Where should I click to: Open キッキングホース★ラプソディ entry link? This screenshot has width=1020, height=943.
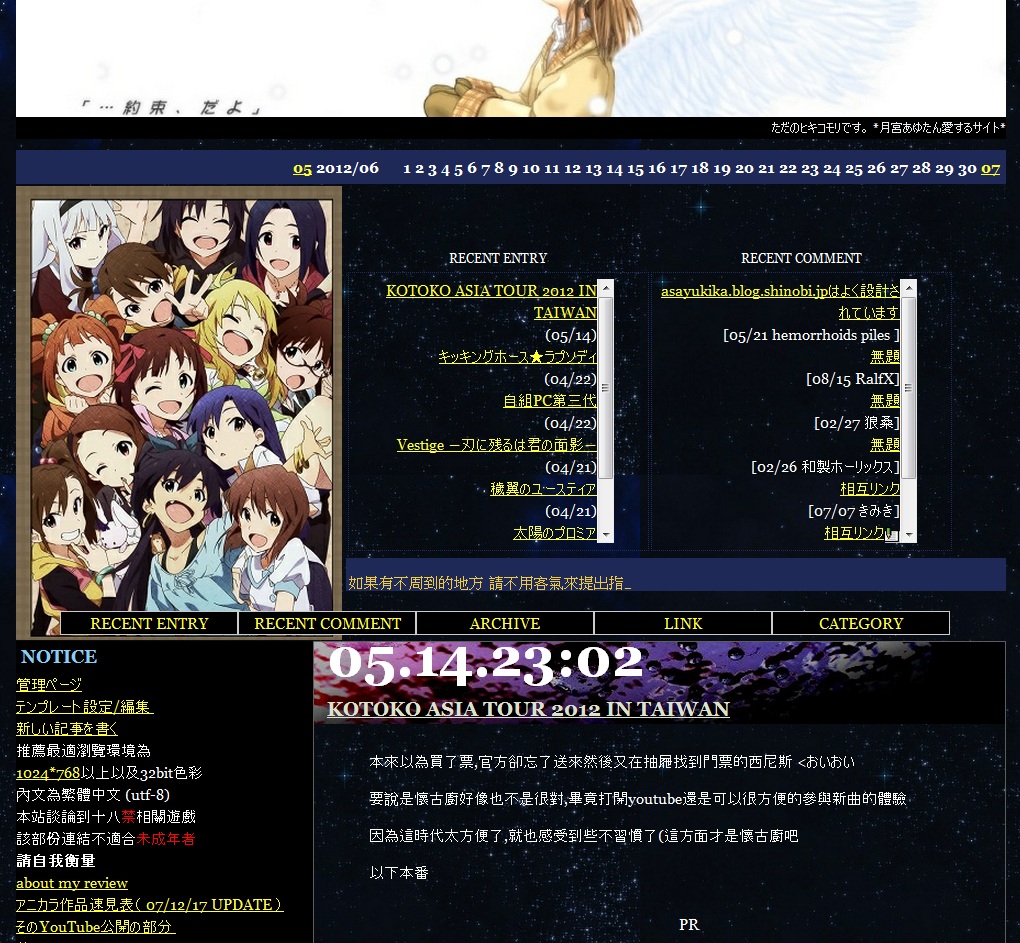point(517,356)
